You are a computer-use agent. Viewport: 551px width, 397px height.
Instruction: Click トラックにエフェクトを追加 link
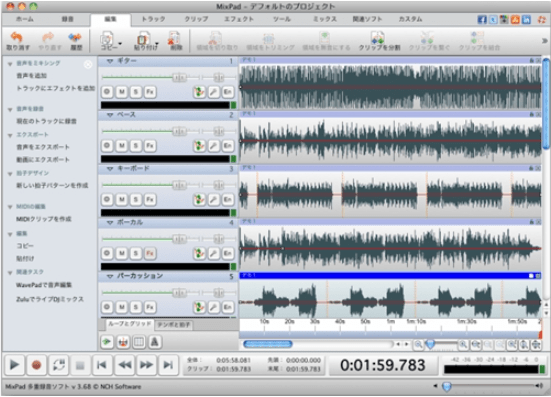point(56,88)
